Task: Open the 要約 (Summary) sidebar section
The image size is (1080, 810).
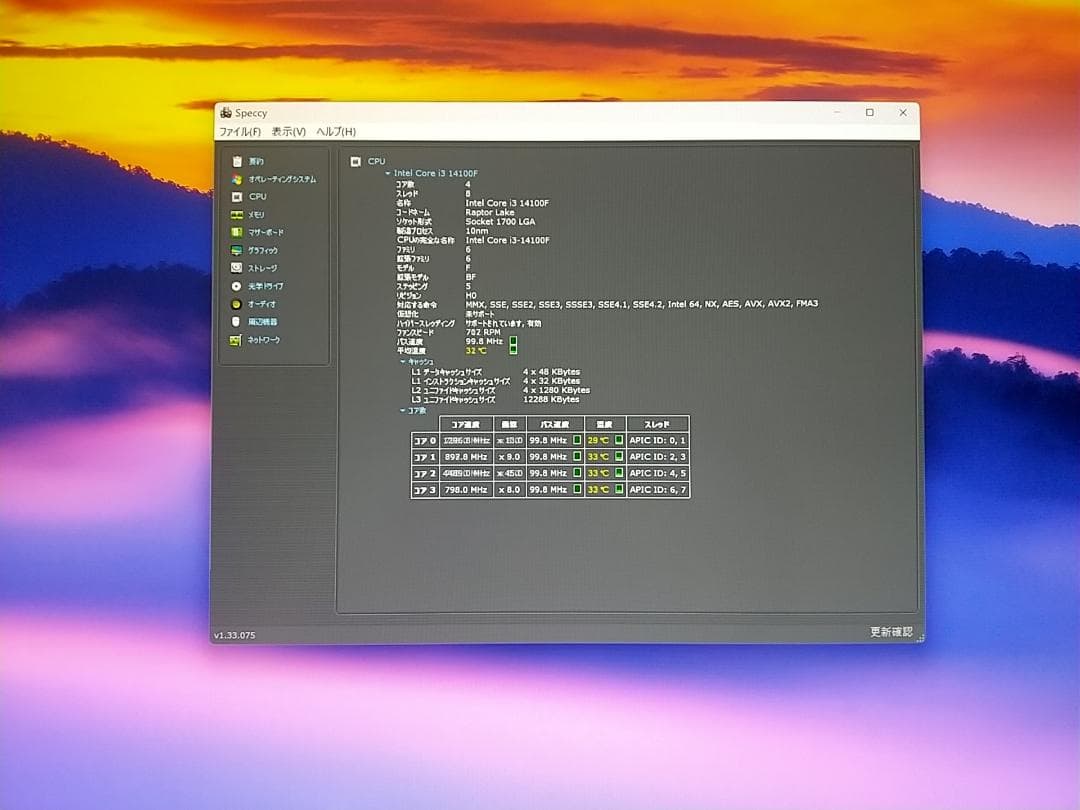Action: (x=256, y=161)
